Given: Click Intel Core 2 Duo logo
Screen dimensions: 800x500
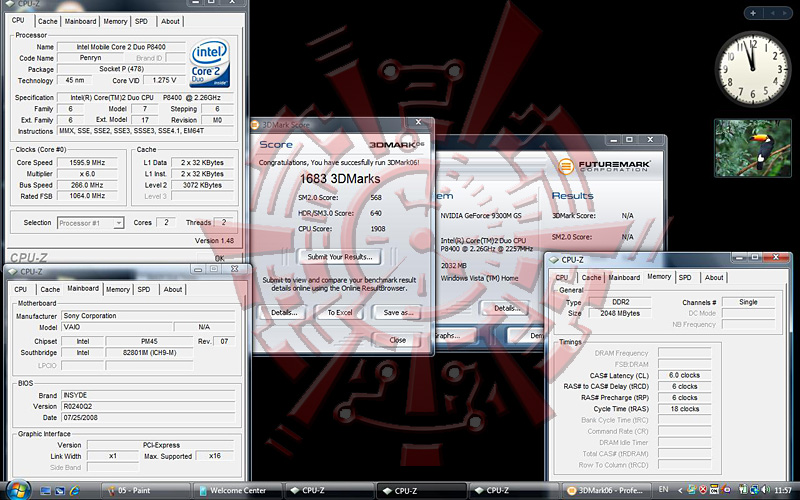Looking at the screenshot, I should (210, 64).
